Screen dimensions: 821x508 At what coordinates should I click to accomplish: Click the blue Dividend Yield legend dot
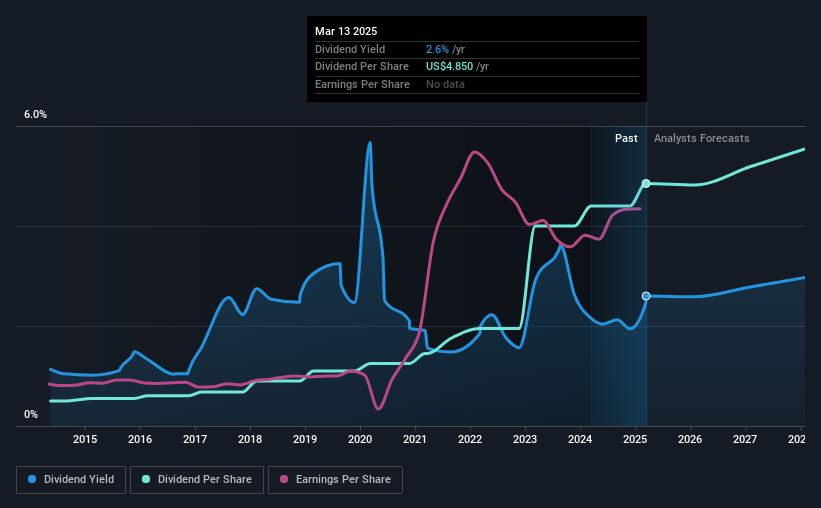coord(32,479)
